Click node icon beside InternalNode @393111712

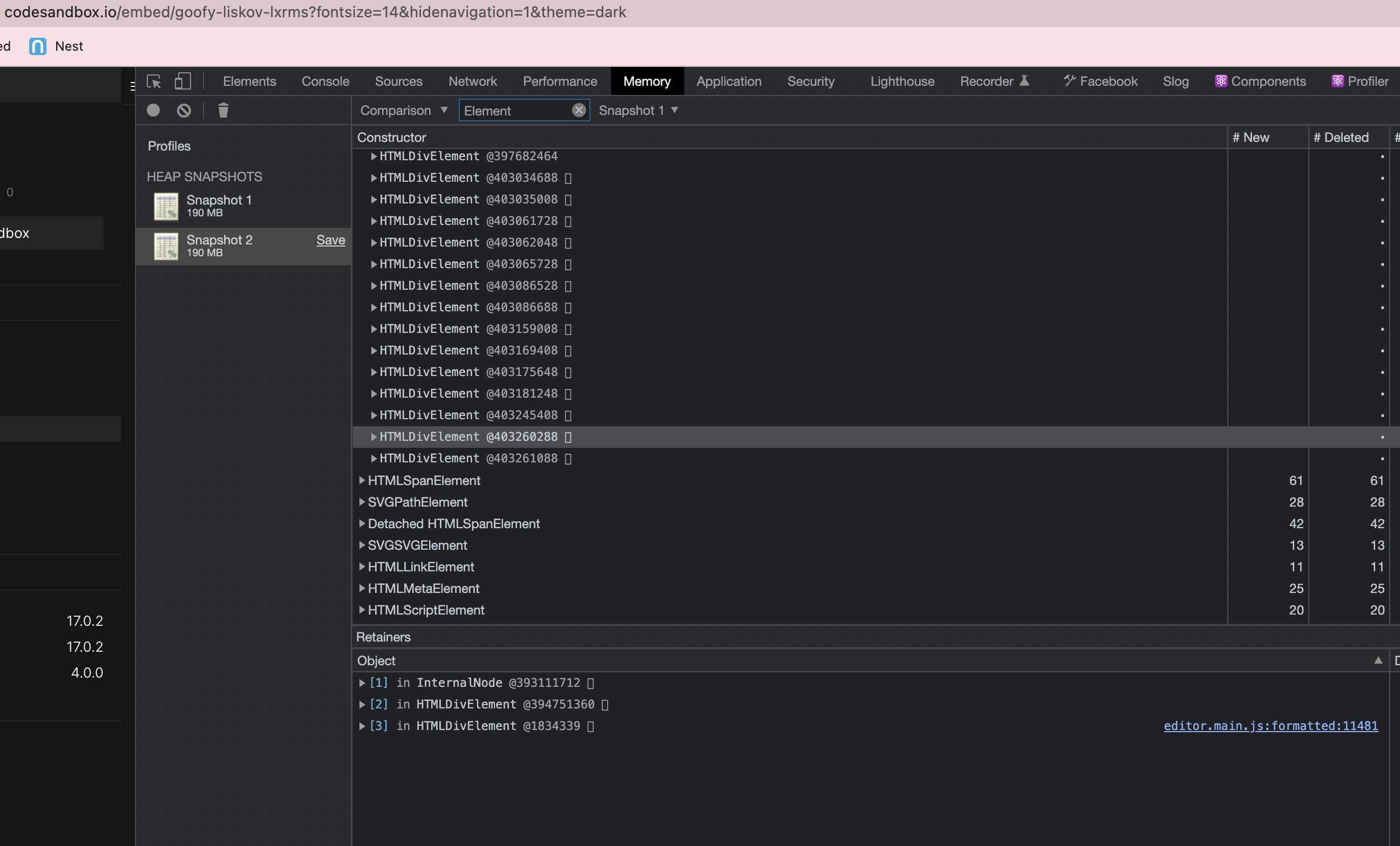(590, 683)
